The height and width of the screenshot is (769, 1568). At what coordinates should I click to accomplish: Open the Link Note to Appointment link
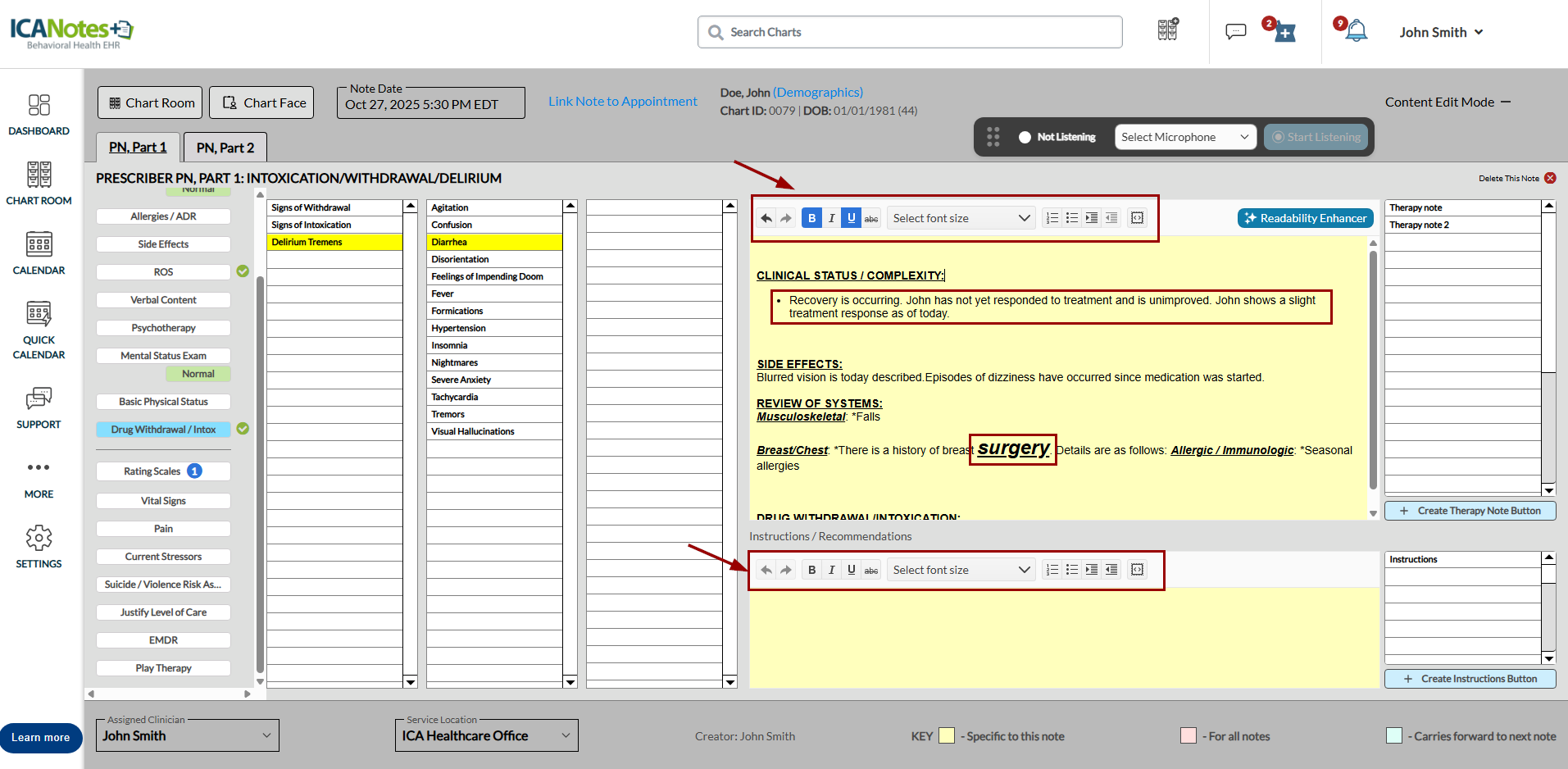click(622, 102)
